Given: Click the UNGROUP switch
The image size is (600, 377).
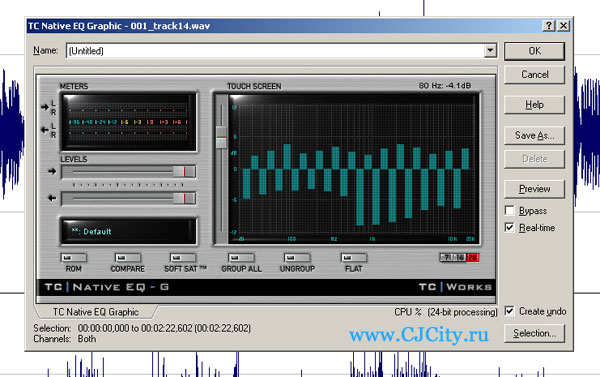Looking at the screenshot, I should (297, 258).
